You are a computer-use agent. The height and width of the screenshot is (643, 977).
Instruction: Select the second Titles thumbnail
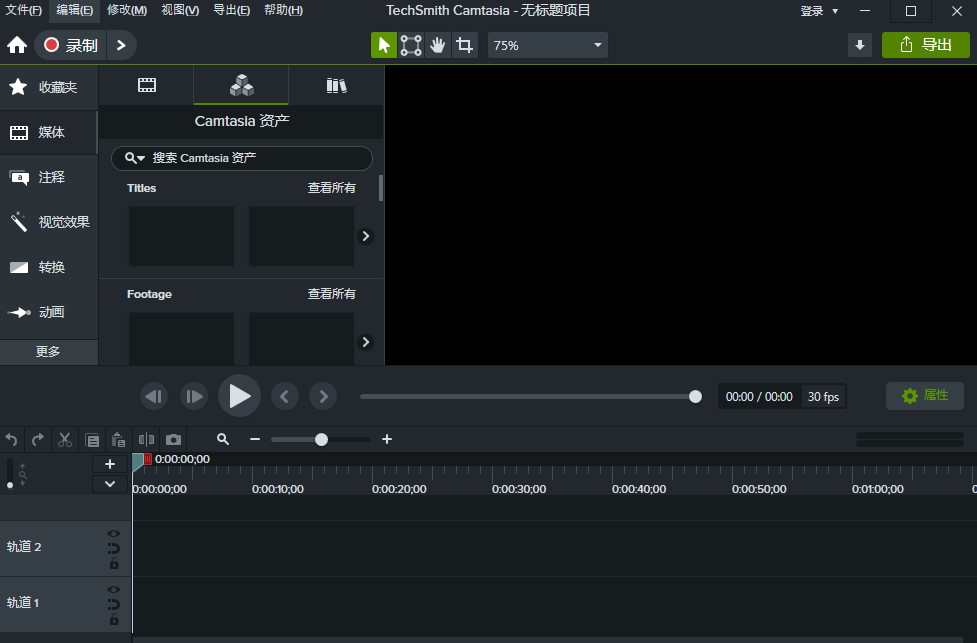pyautogui.click(x=302, y=236)
